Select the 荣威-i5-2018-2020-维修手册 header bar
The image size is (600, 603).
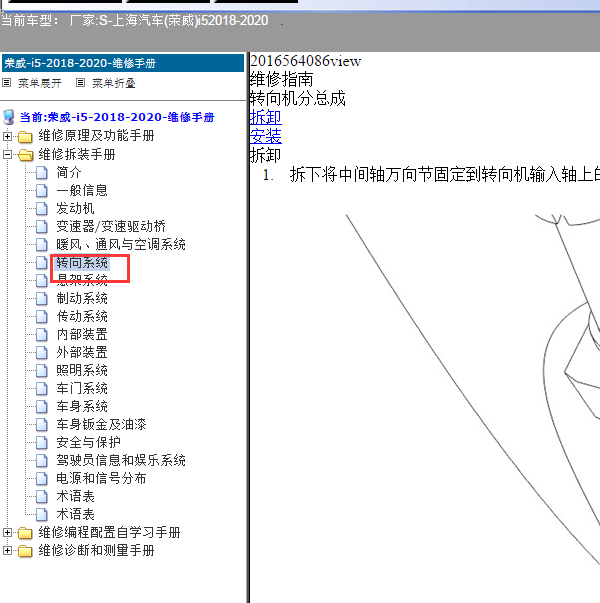click(123, 63)
